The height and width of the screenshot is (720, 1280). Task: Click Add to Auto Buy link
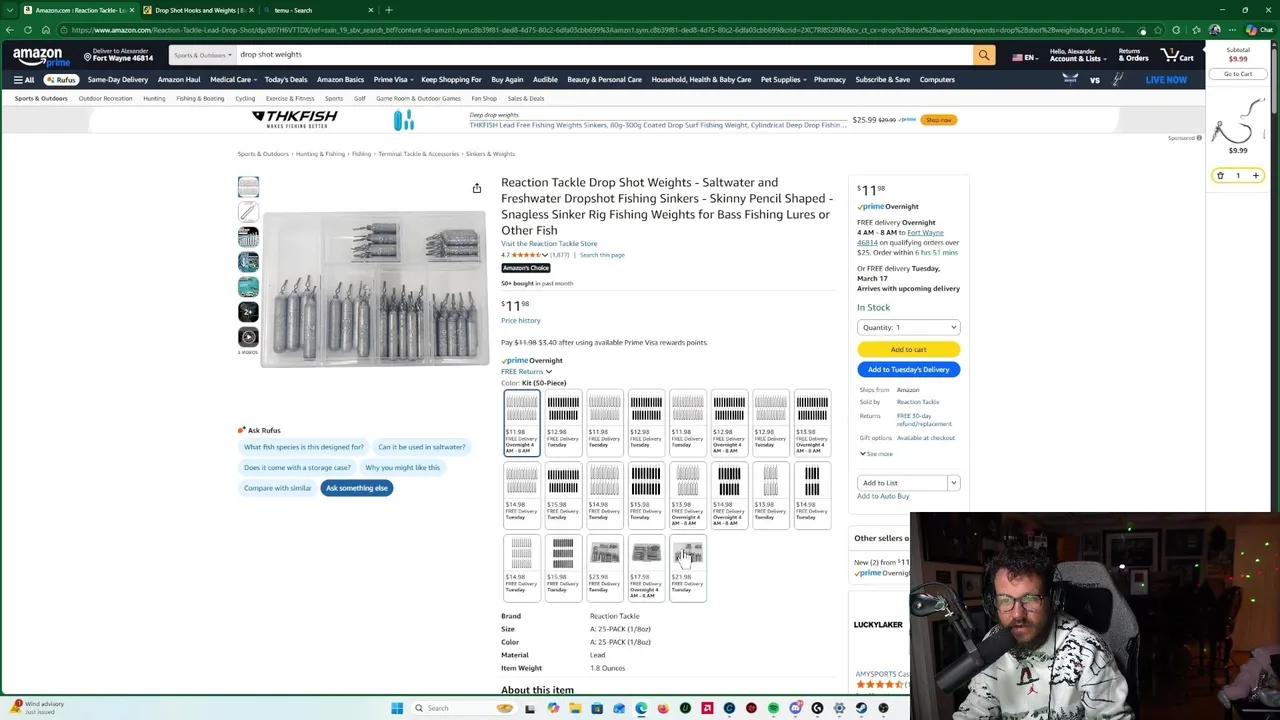click(883, 496)
